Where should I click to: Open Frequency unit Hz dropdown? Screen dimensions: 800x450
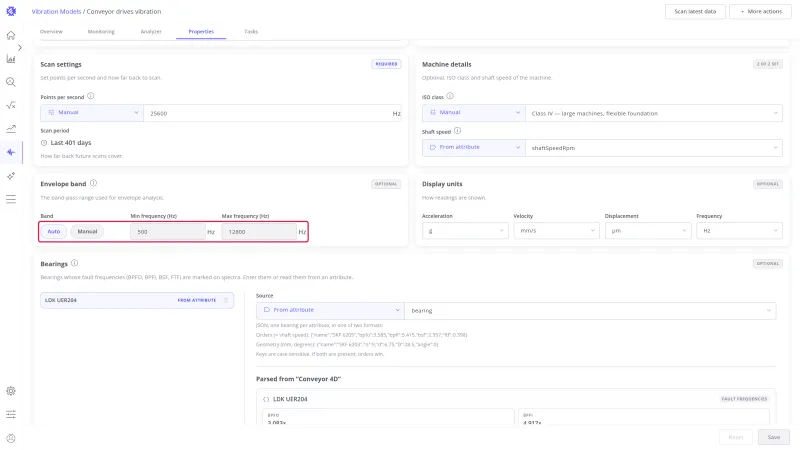pyautogui.click(x=739, y=231)
